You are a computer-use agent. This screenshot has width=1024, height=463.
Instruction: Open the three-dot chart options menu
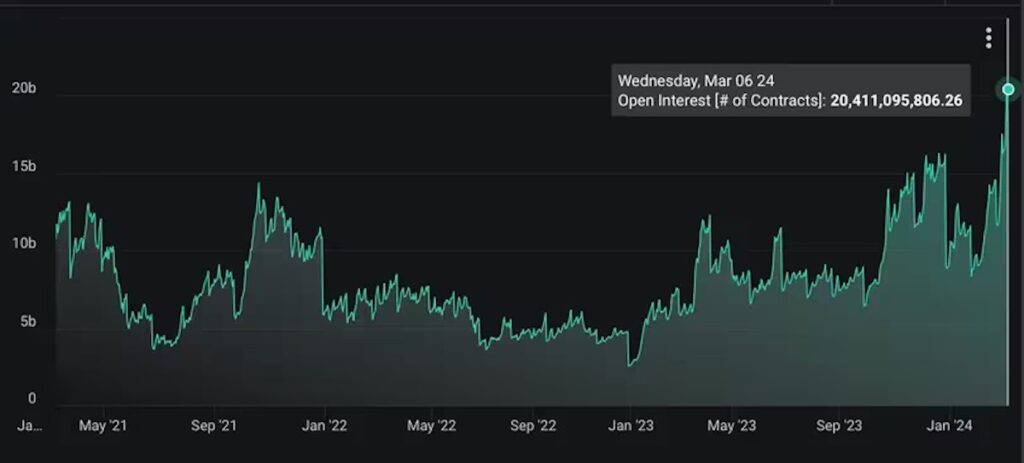(x=989, y=38)
